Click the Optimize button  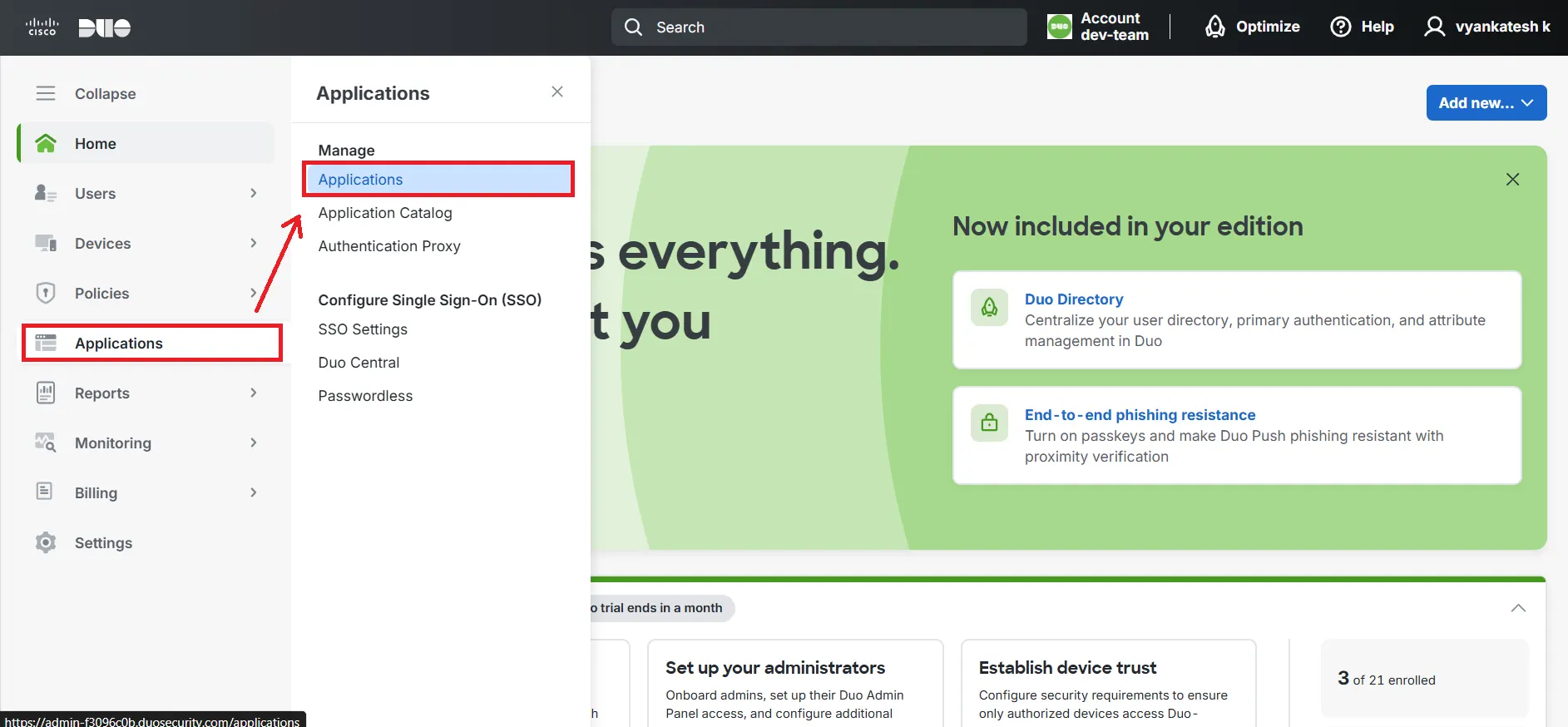coord(1252,27)
